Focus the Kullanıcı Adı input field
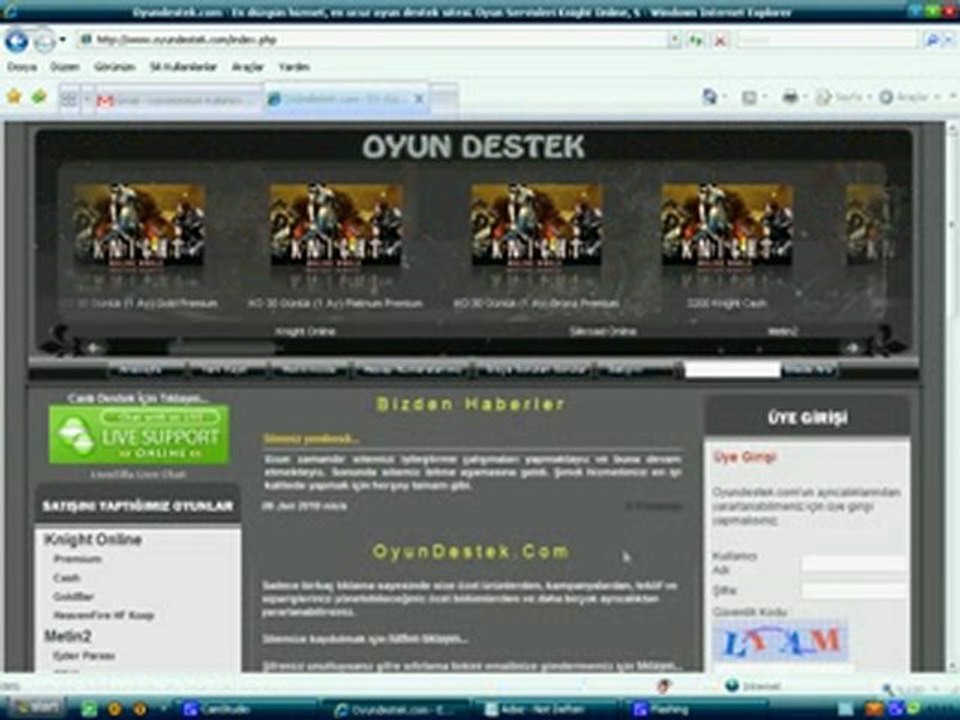960x720 pixels. [853, 563]
